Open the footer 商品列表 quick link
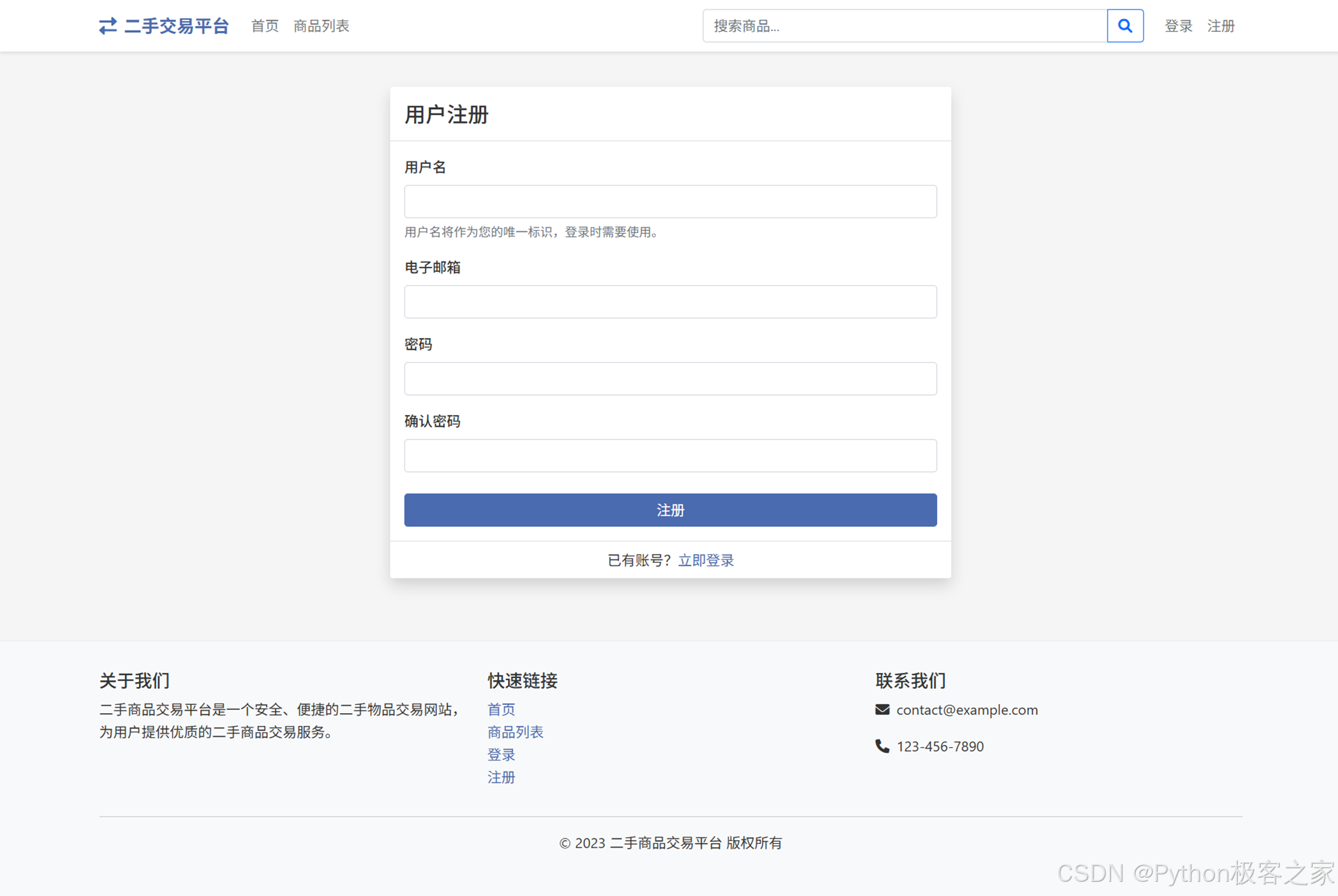Image resolution: width=1338 pixels, height=896 pixels. pos(515,731)
